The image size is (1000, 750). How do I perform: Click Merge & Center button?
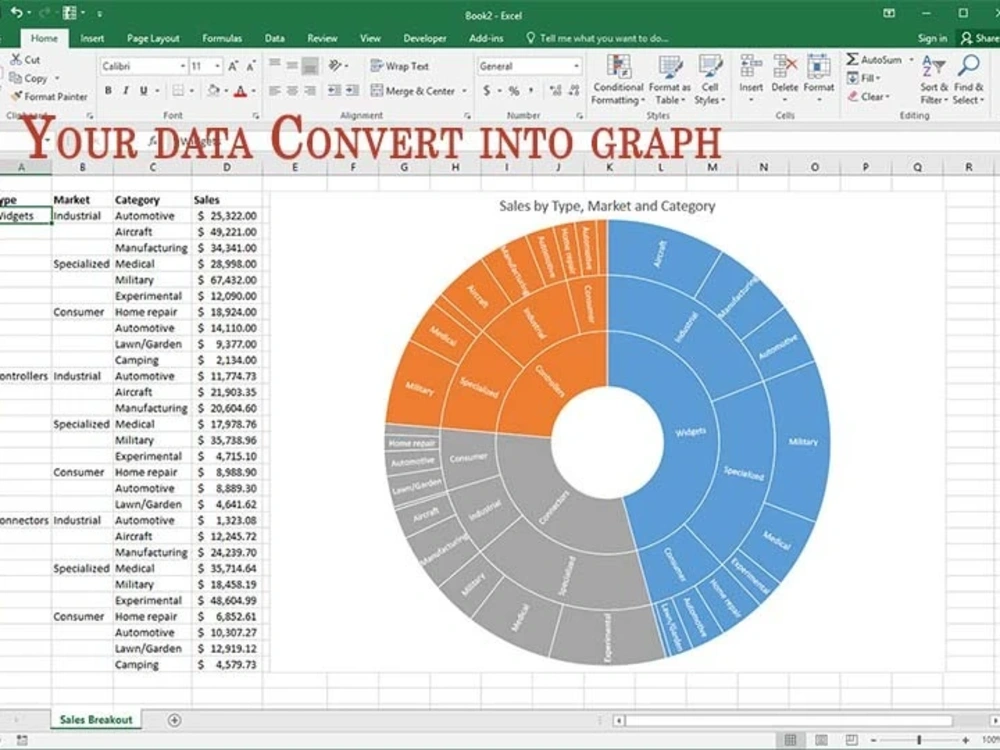pos(413,91)
